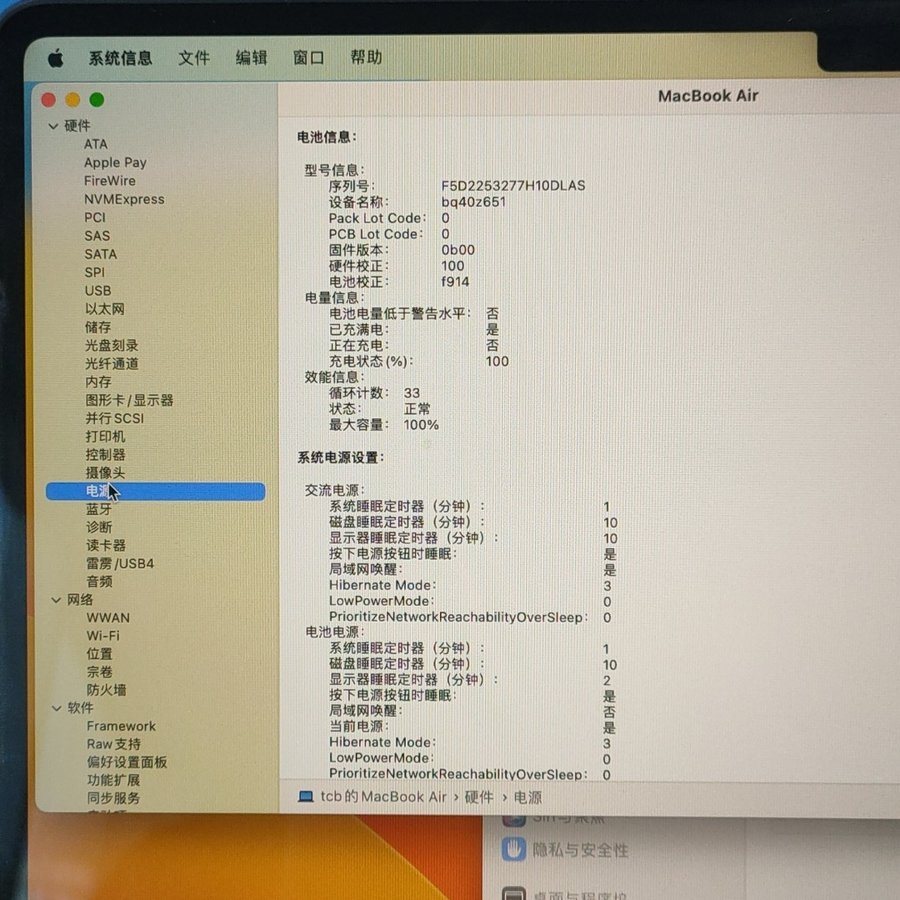Click device name value bq40z651

point(474,202)
